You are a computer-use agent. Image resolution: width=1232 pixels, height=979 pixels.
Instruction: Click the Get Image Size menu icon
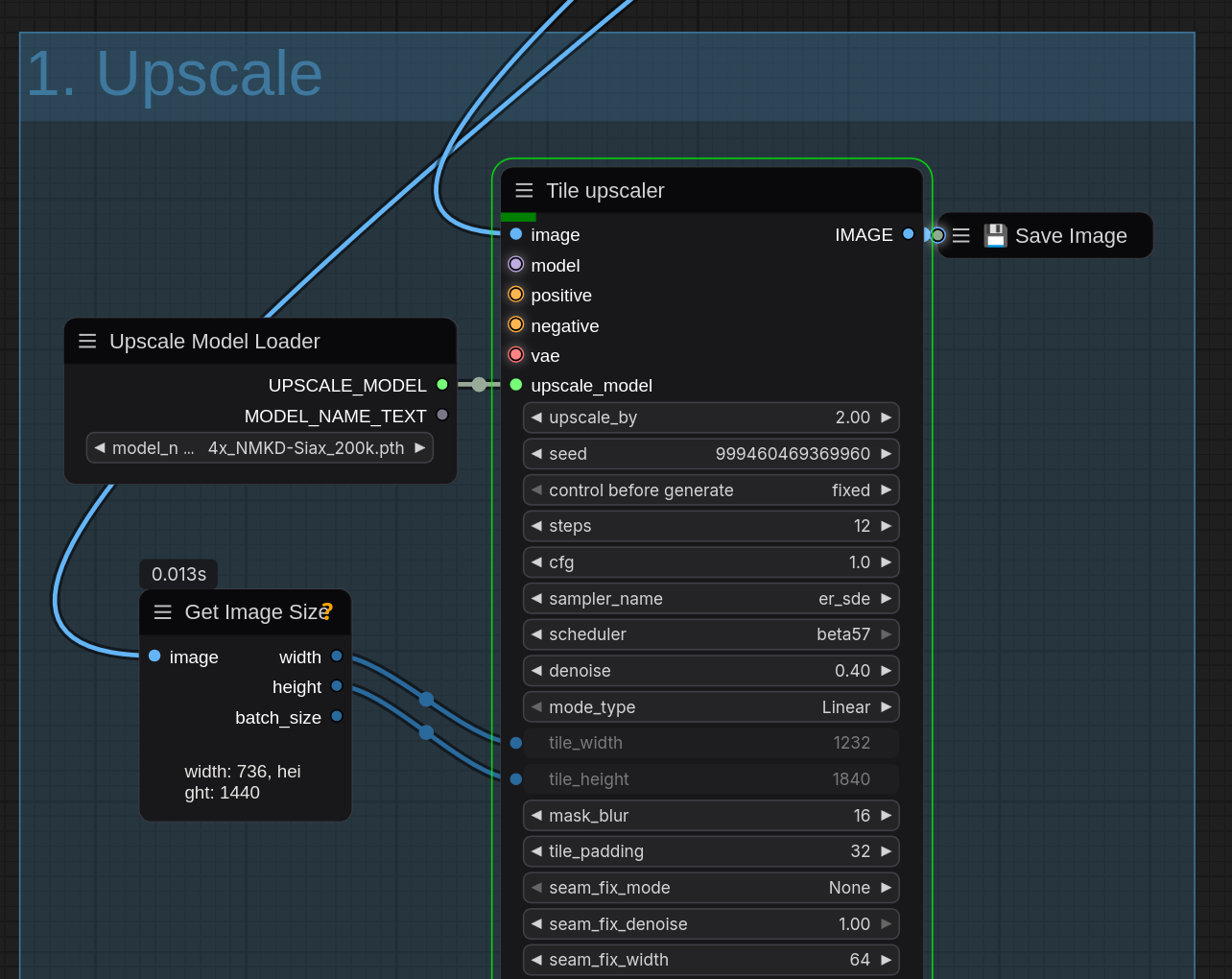pyautogui.click(x=163, y=612)
